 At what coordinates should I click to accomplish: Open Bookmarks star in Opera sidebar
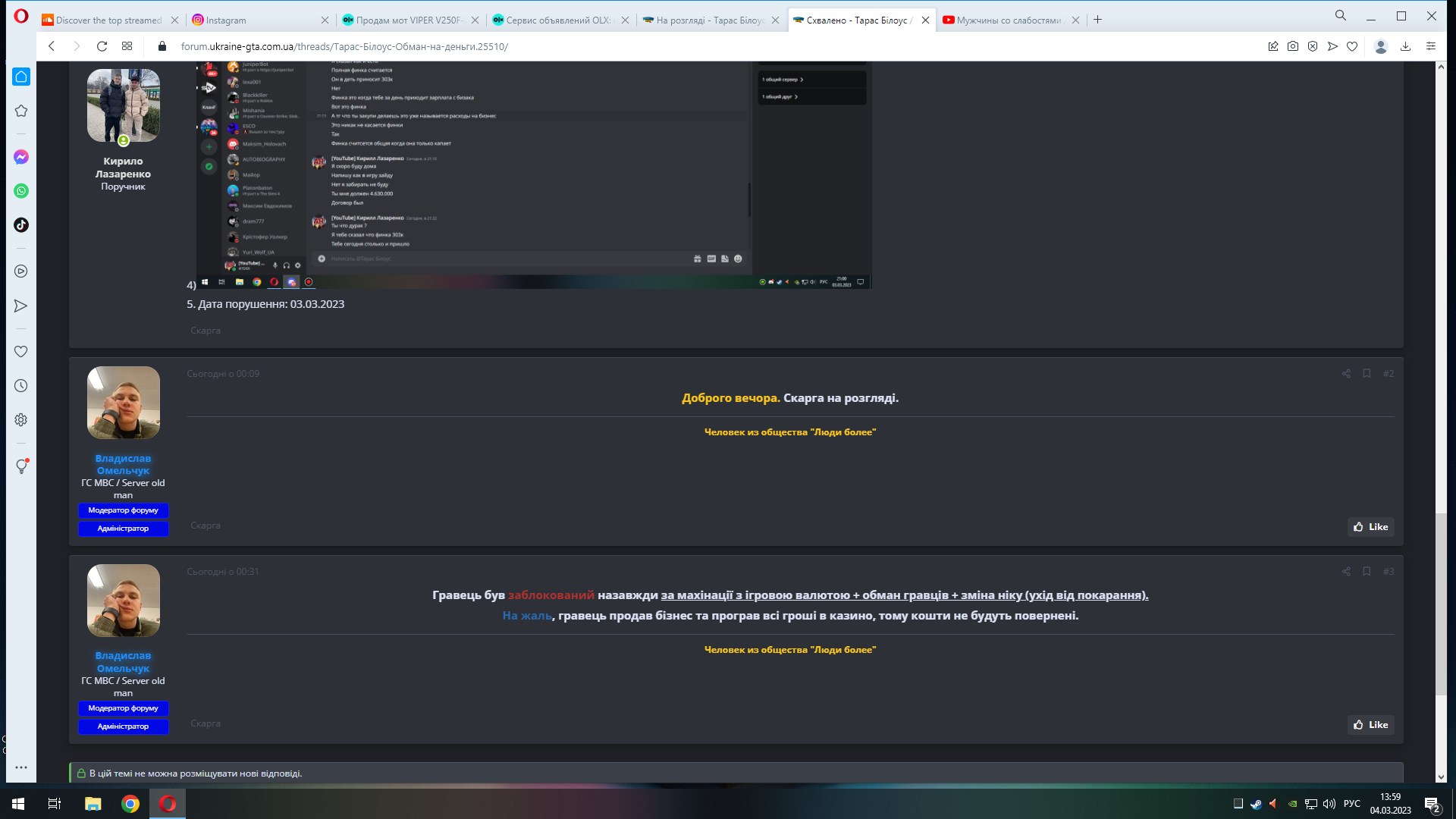[x=21, y=111]
